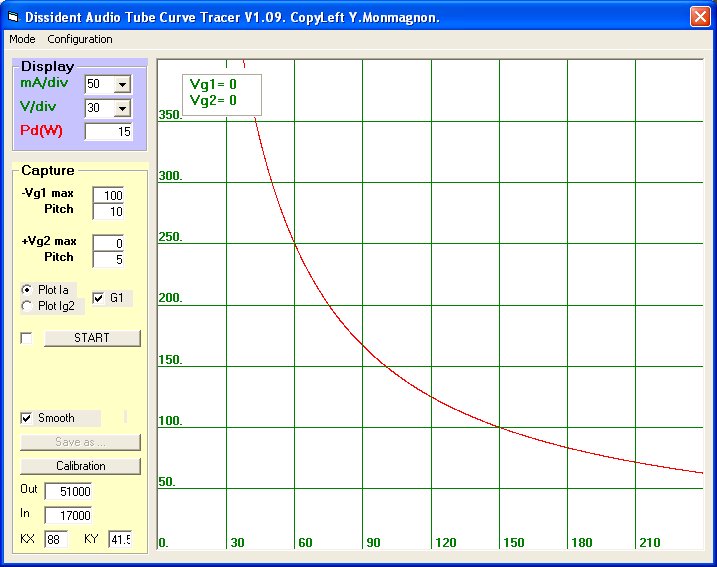The height and width of the screenshot is (567, 717).
Task: Click the Save as ... button
Action: click(80, 442)
